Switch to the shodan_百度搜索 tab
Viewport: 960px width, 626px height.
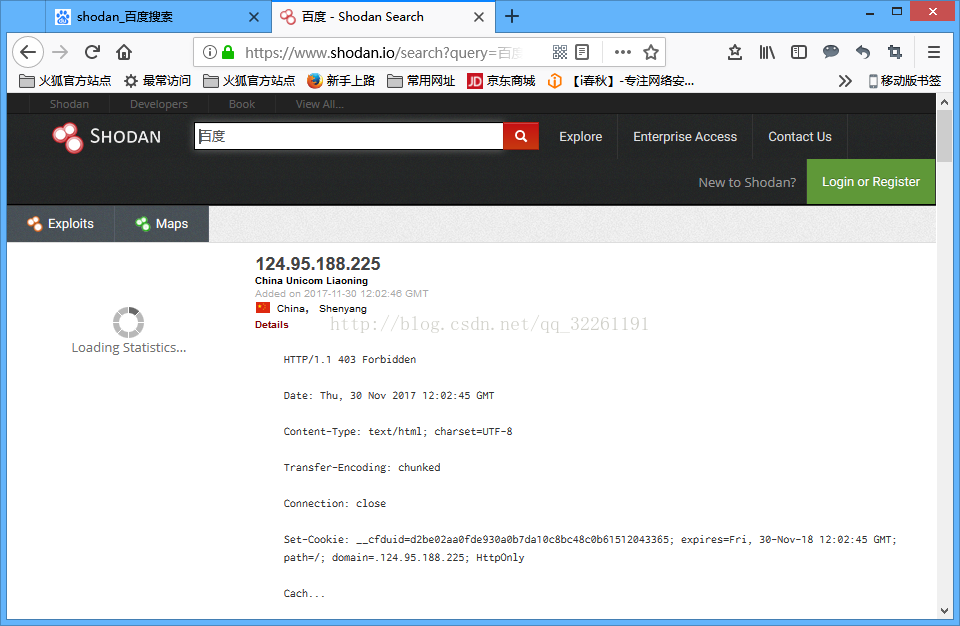coord(159,17)
